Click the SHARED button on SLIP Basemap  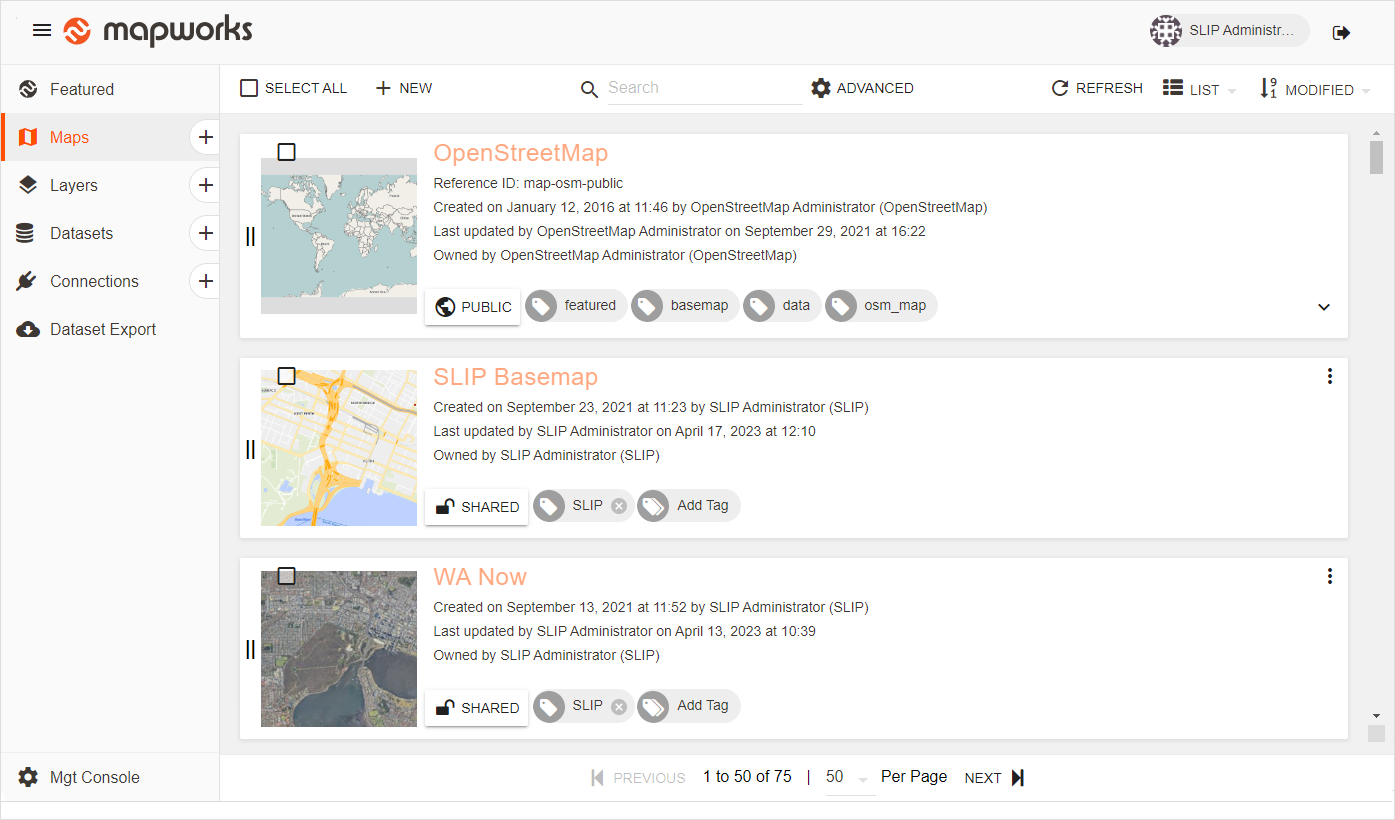click(x=476, y=507)
